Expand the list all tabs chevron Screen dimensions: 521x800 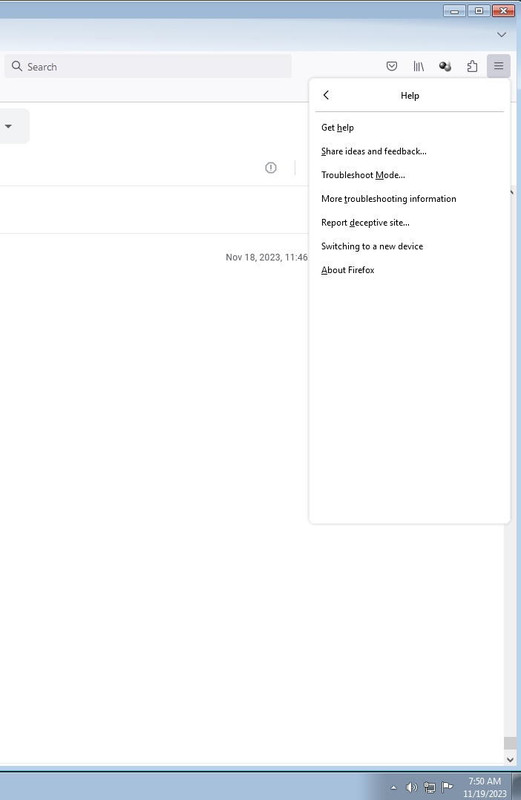point(502,35)
